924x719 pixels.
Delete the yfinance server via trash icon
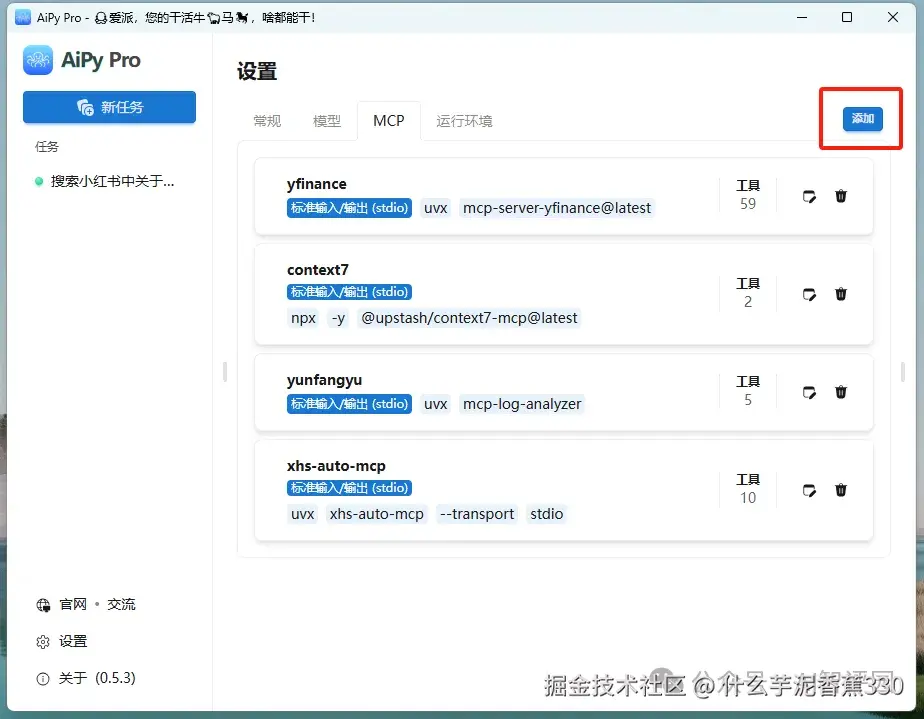point(841,196)
